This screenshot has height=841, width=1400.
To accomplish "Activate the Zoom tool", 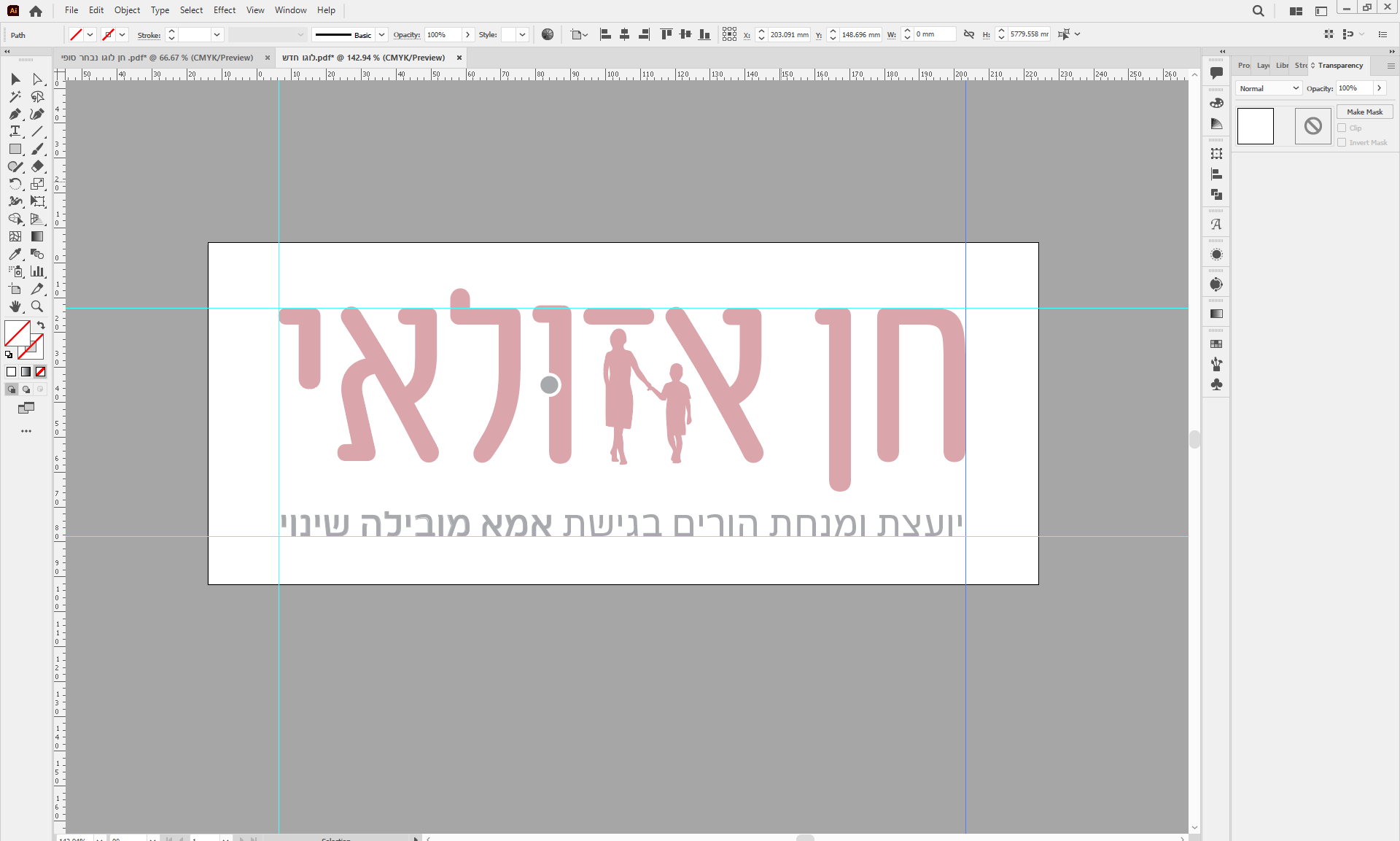I will pyautogui.click(x=37, y=306).
